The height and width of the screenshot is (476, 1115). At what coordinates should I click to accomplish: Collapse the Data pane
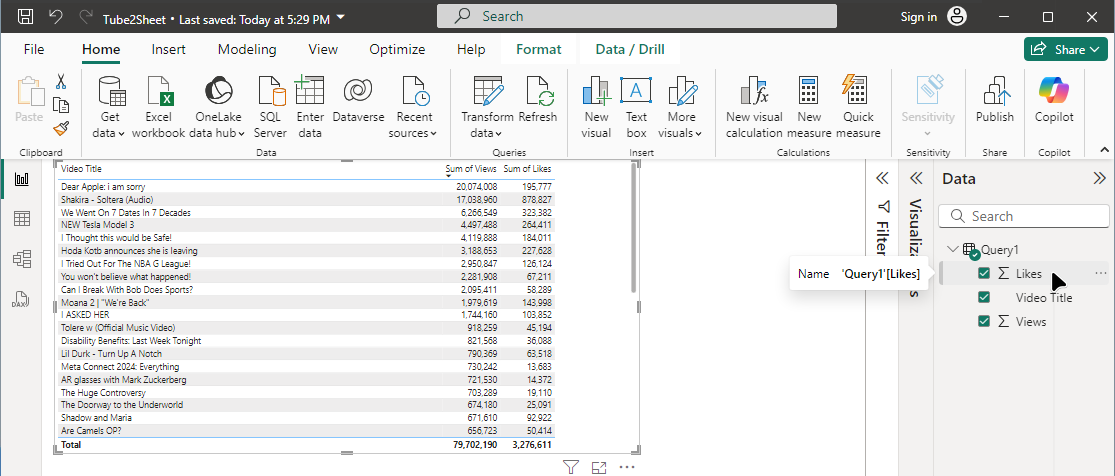tap(1099, 178)
